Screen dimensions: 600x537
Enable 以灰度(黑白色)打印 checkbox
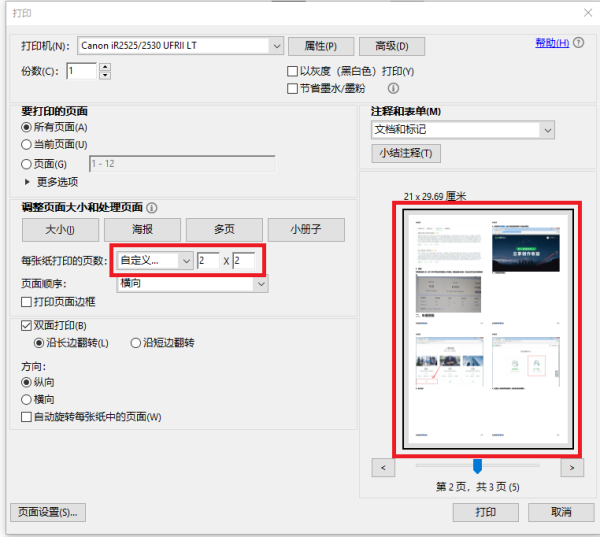(293, 72)
